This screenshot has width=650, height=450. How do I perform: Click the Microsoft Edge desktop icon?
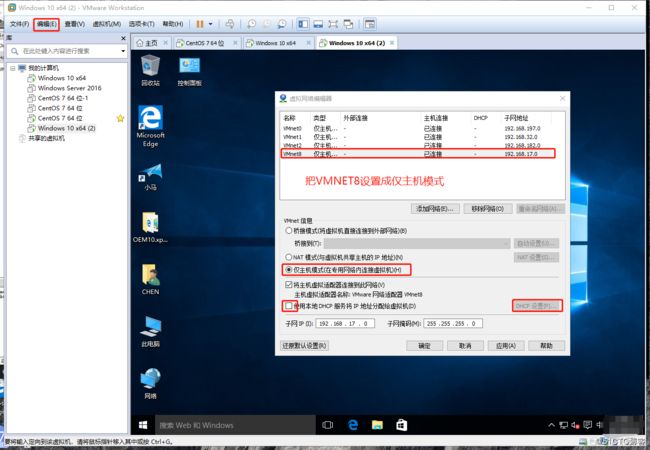150,126
